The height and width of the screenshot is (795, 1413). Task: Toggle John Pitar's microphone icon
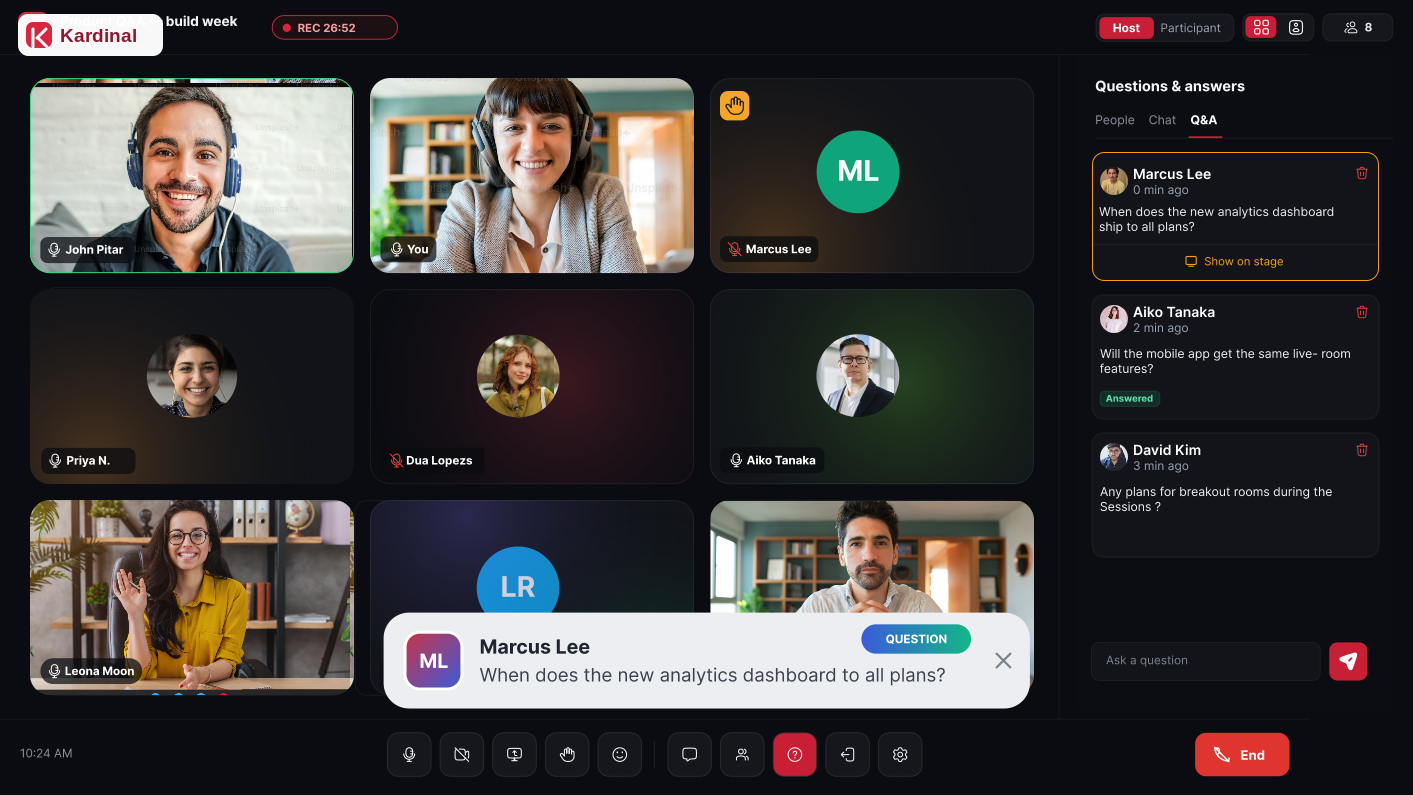(55, 249)
